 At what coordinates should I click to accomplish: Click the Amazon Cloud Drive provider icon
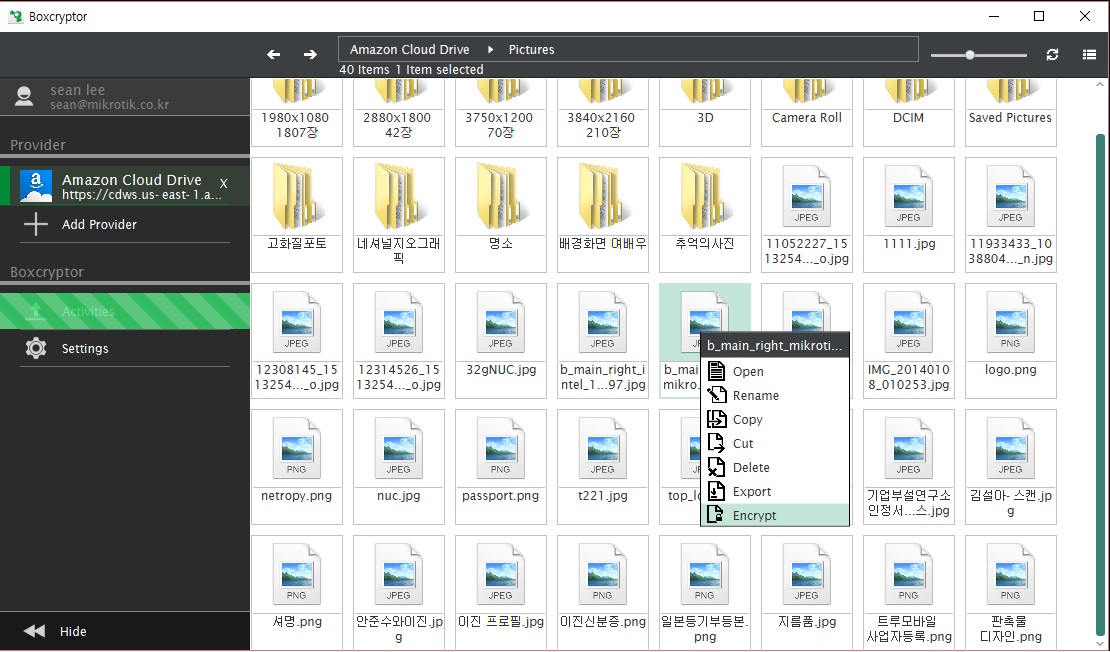coord(36,186)
